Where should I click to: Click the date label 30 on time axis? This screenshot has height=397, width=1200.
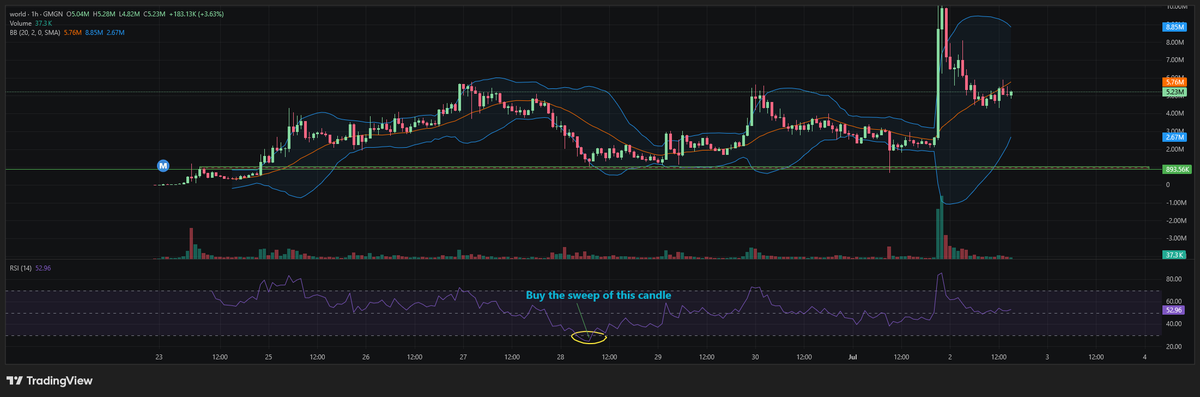click(x=755, y=356)
